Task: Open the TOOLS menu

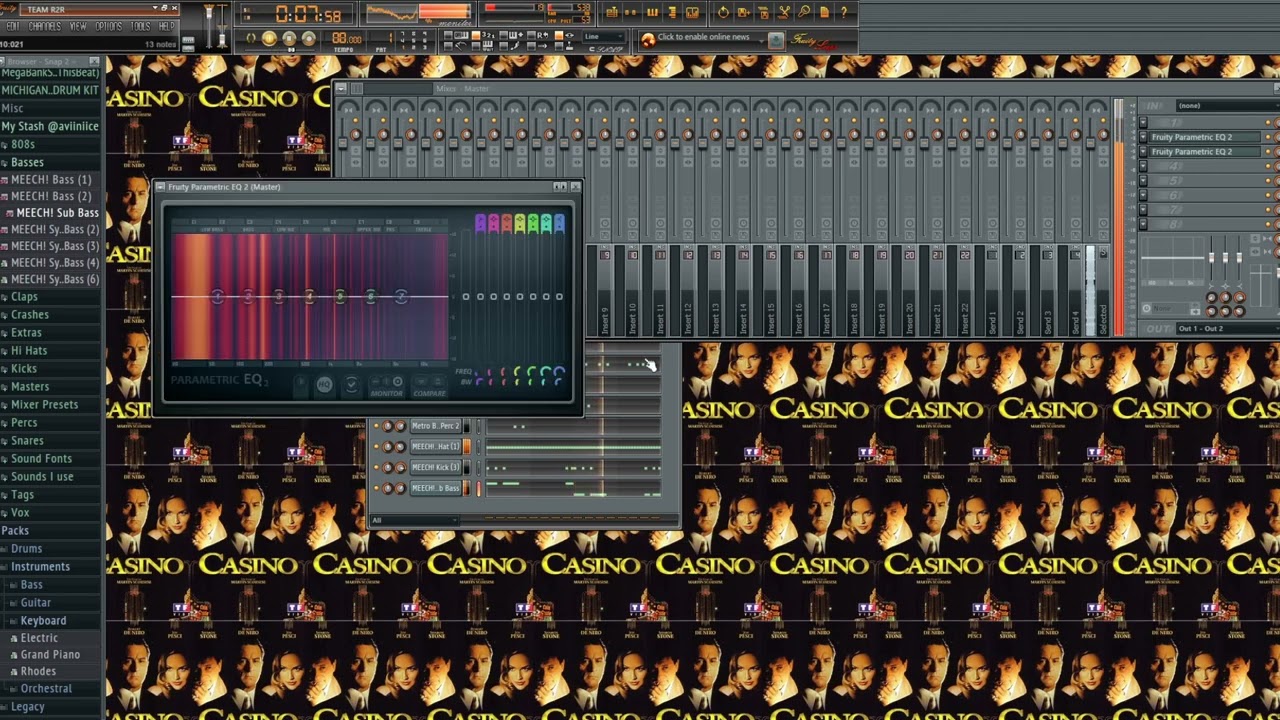Action: click(x=141, y=26)
